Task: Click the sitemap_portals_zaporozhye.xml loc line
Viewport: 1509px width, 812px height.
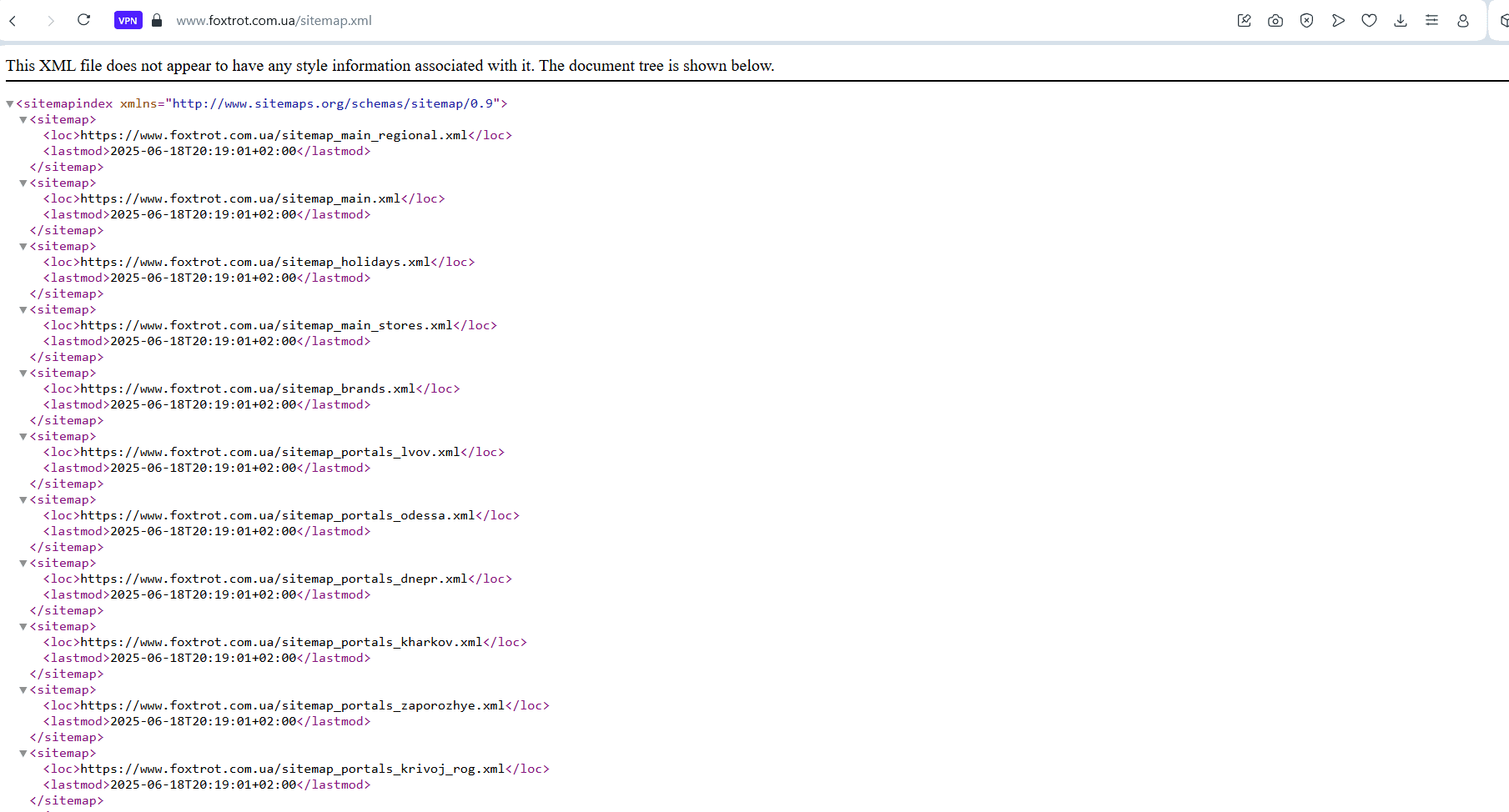Action: (297, 705)
